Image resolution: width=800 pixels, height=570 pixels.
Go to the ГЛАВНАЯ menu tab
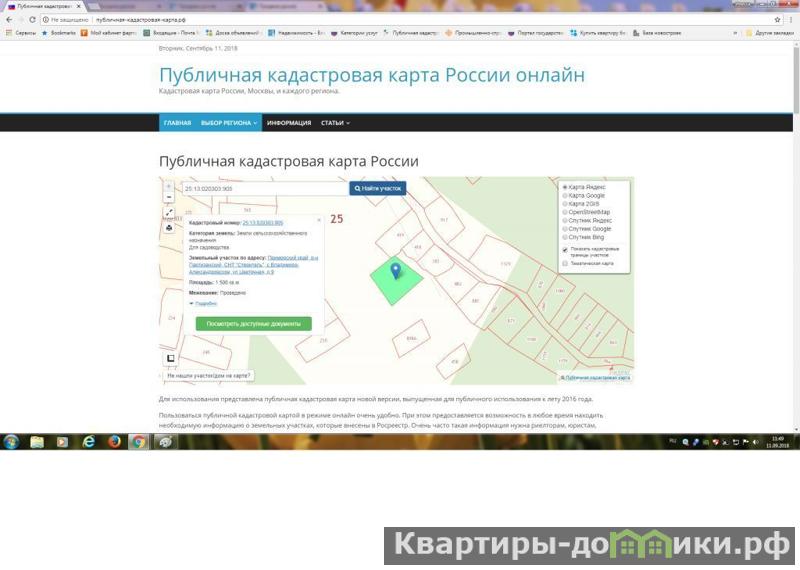(x=177, y=123)
